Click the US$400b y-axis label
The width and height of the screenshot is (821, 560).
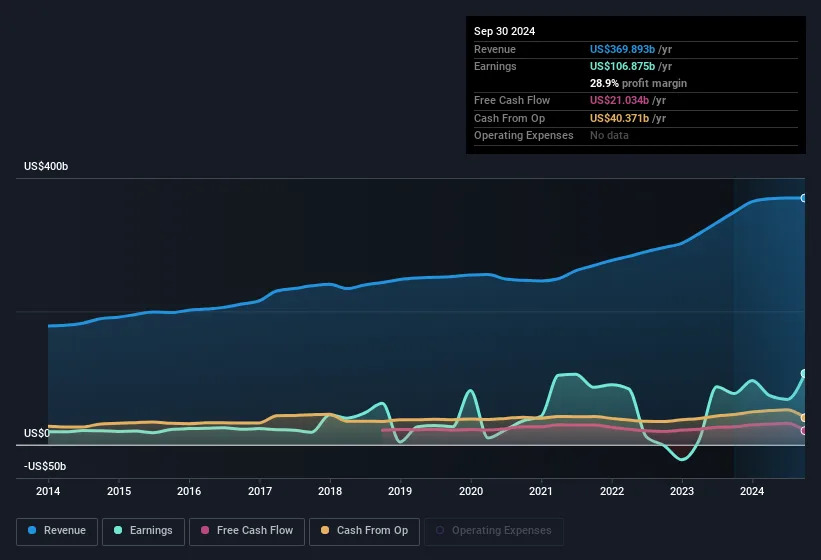point(46,166)
